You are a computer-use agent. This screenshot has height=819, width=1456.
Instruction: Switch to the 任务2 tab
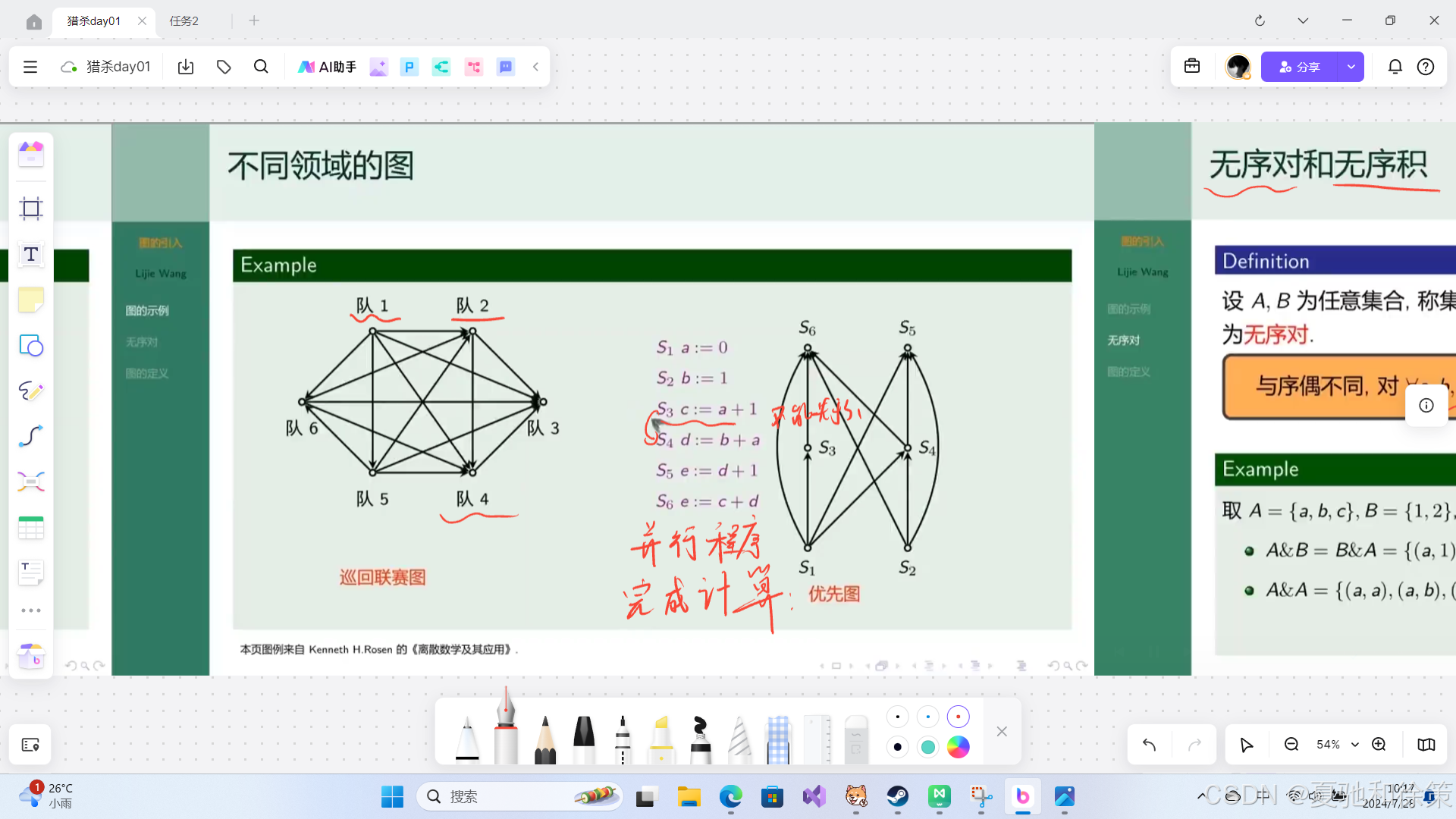(184, 20)
